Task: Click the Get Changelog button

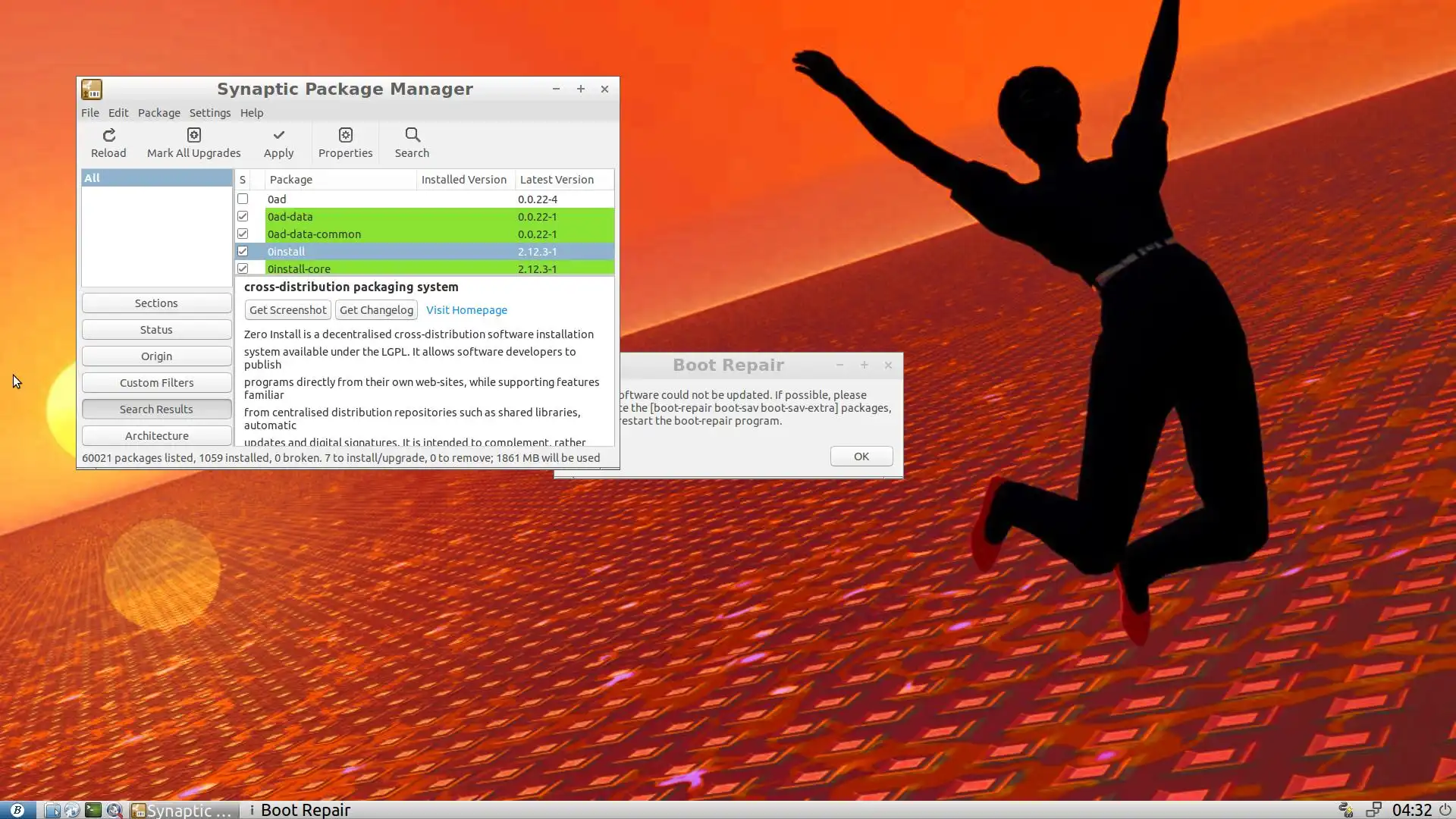Action: pos(376,309)
